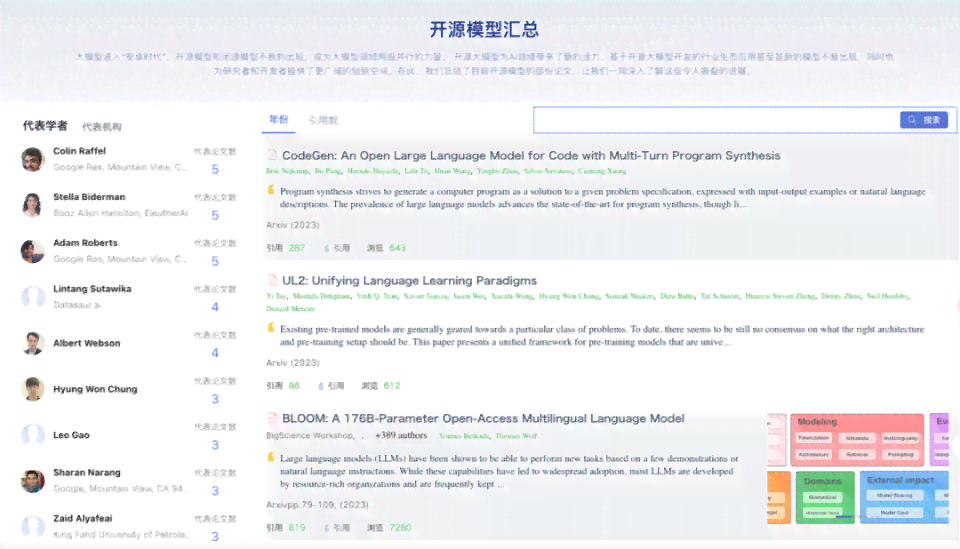Open scholar profile Lintang Sutawika
The width and height of the screenshot is (960, 549).
(x=92, y=288)
